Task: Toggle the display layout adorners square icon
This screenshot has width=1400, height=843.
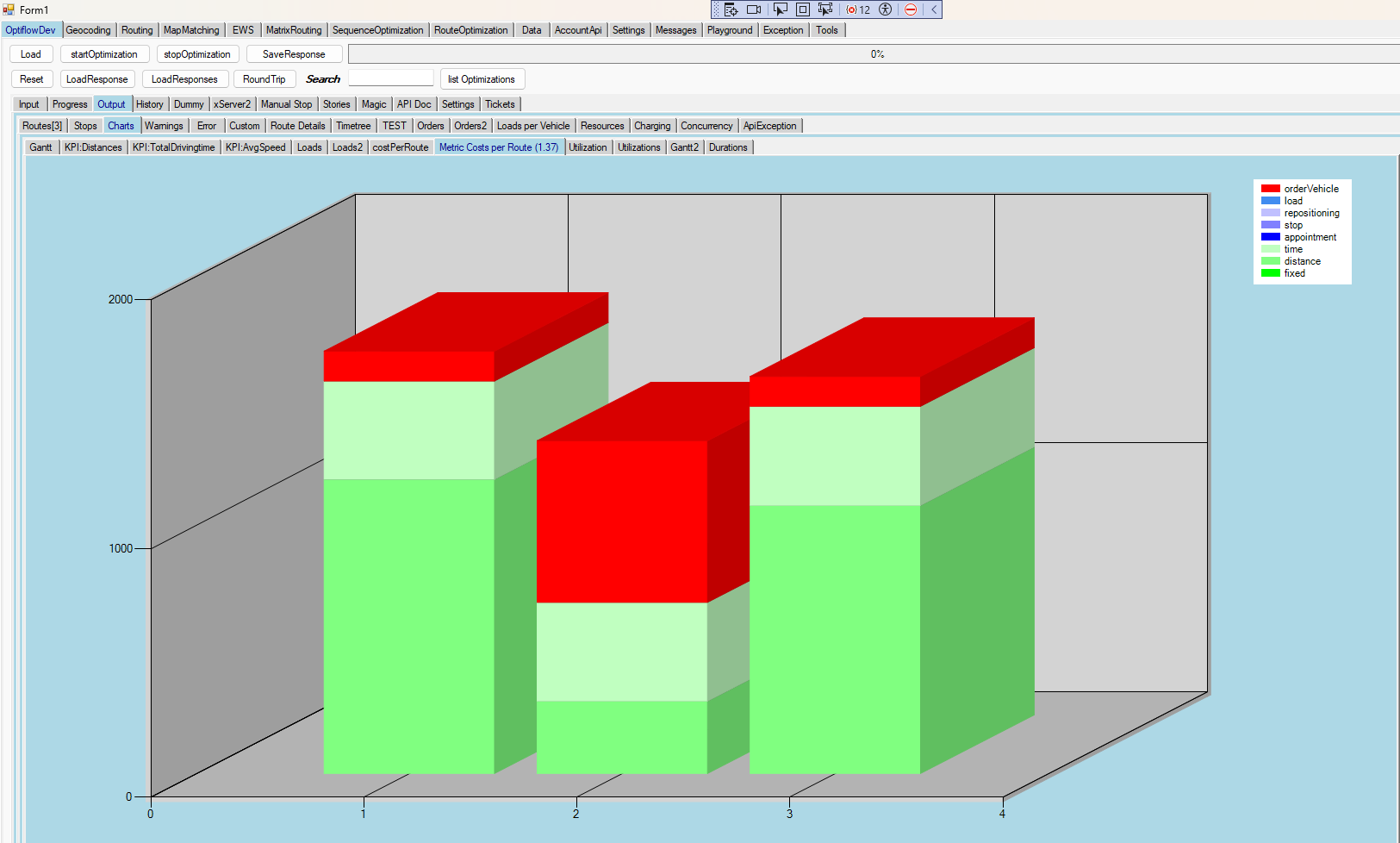Action: tap(802, 9)
